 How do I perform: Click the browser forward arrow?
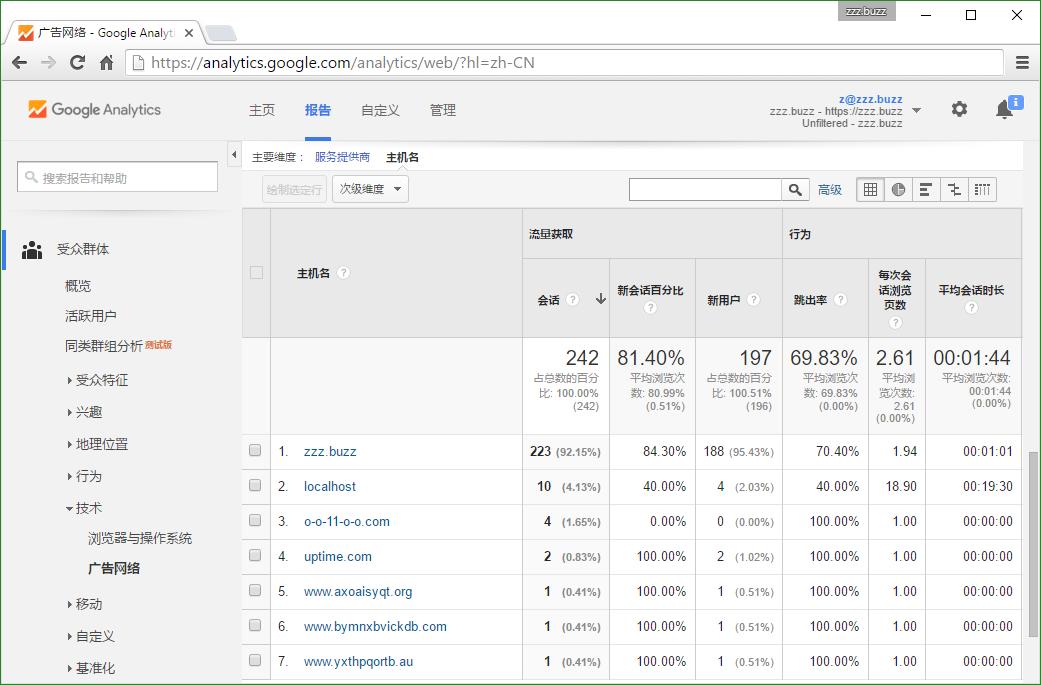tap(48, 62)
